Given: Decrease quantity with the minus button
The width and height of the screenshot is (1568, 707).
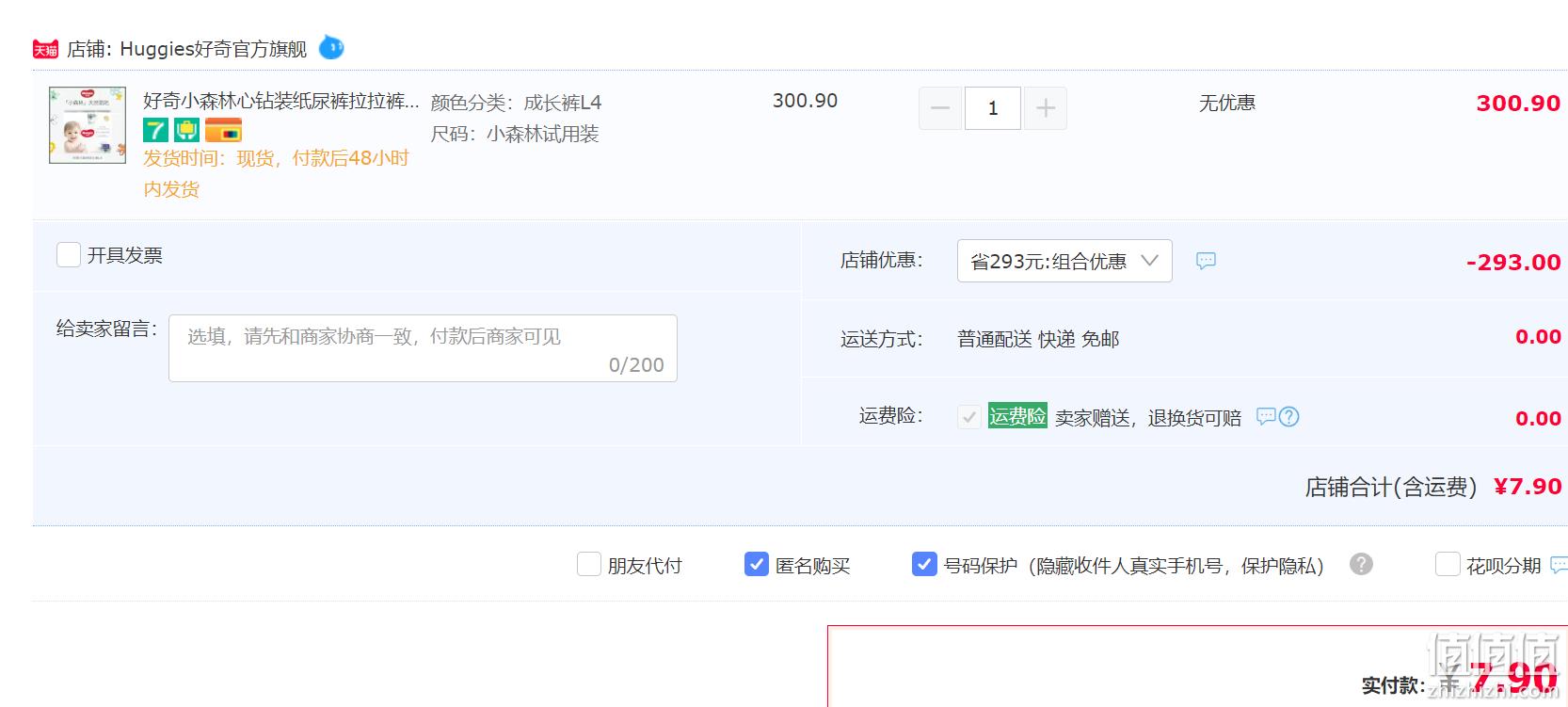Looking at the screenshot, I should coord(940,108).
